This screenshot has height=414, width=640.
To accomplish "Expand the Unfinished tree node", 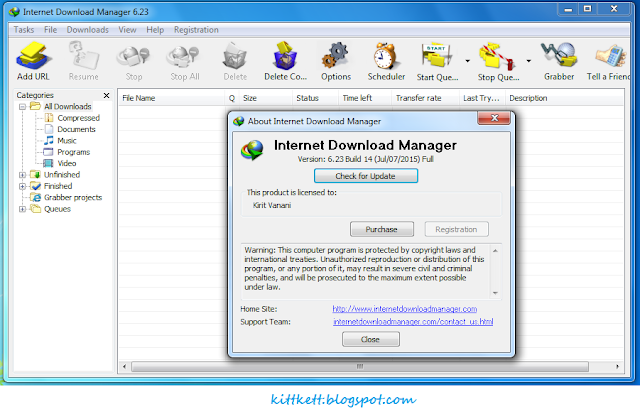I will 22,175.
